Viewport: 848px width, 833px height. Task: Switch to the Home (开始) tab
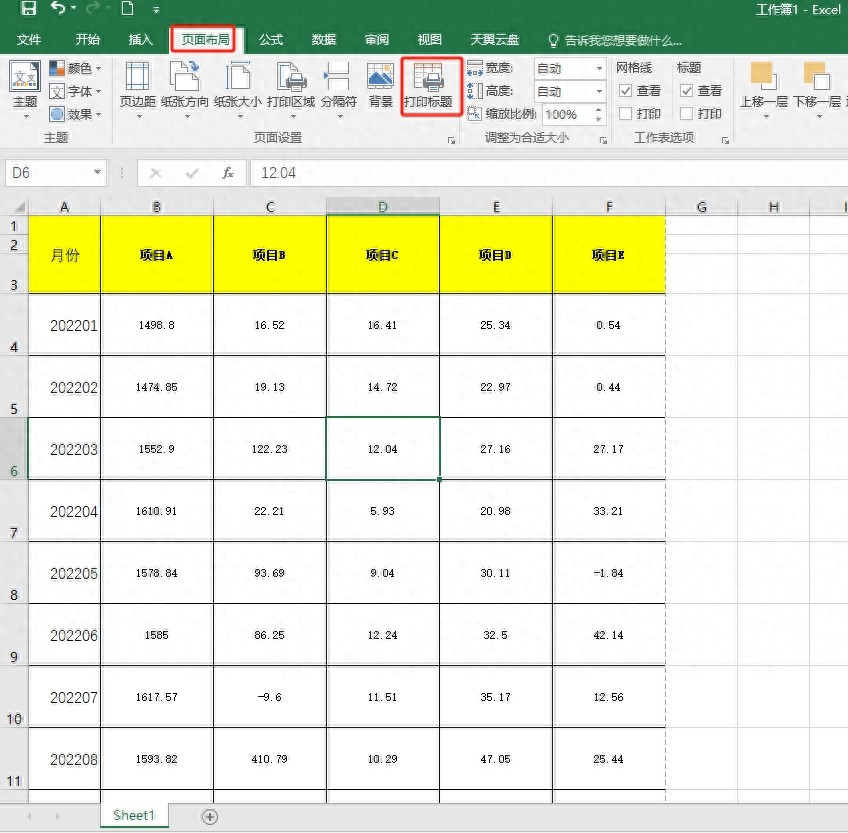[x=87, y=39]
